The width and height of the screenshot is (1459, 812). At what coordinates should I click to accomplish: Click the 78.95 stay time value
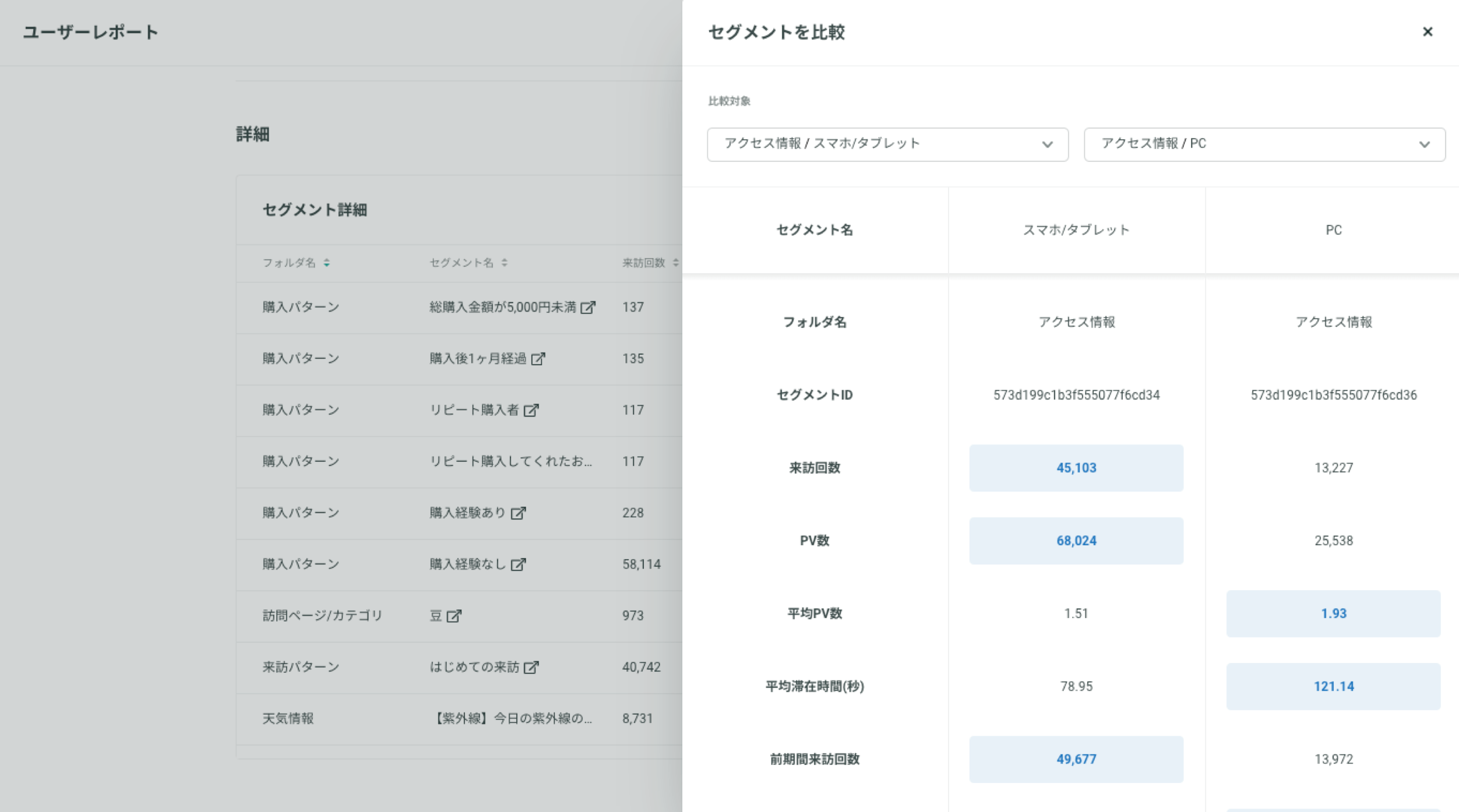[x=1076, y=686]
